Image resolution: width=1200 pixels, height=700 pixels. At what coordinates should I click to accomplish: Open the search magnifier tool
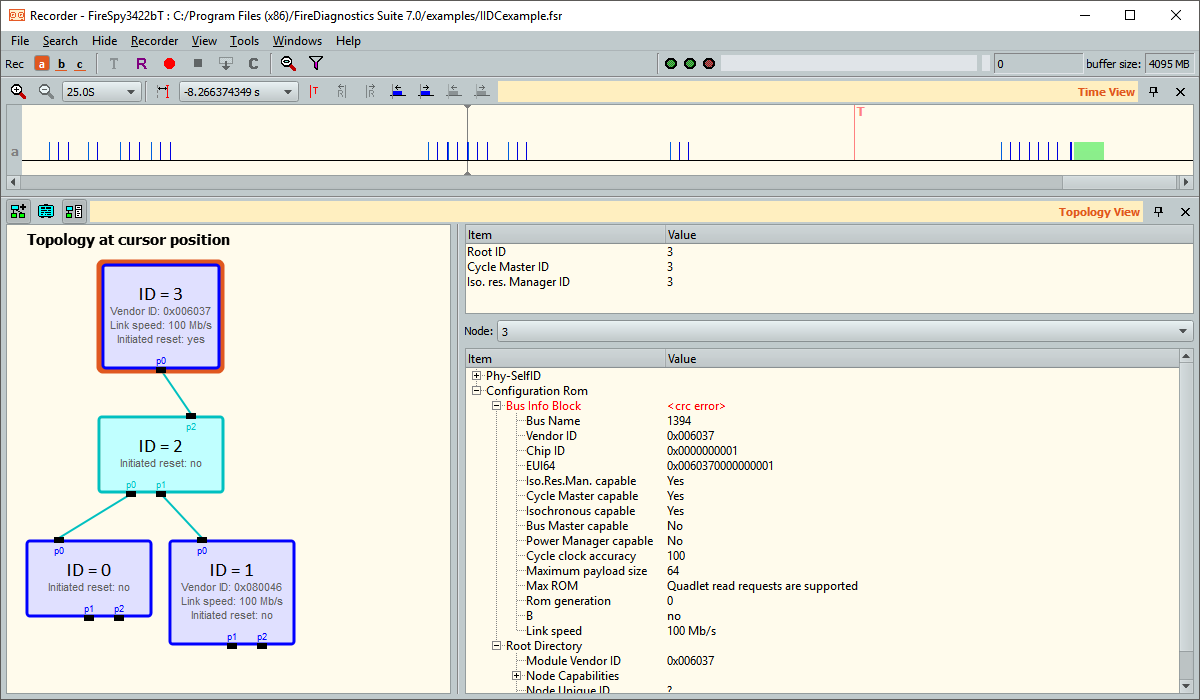tap(288, 64)
